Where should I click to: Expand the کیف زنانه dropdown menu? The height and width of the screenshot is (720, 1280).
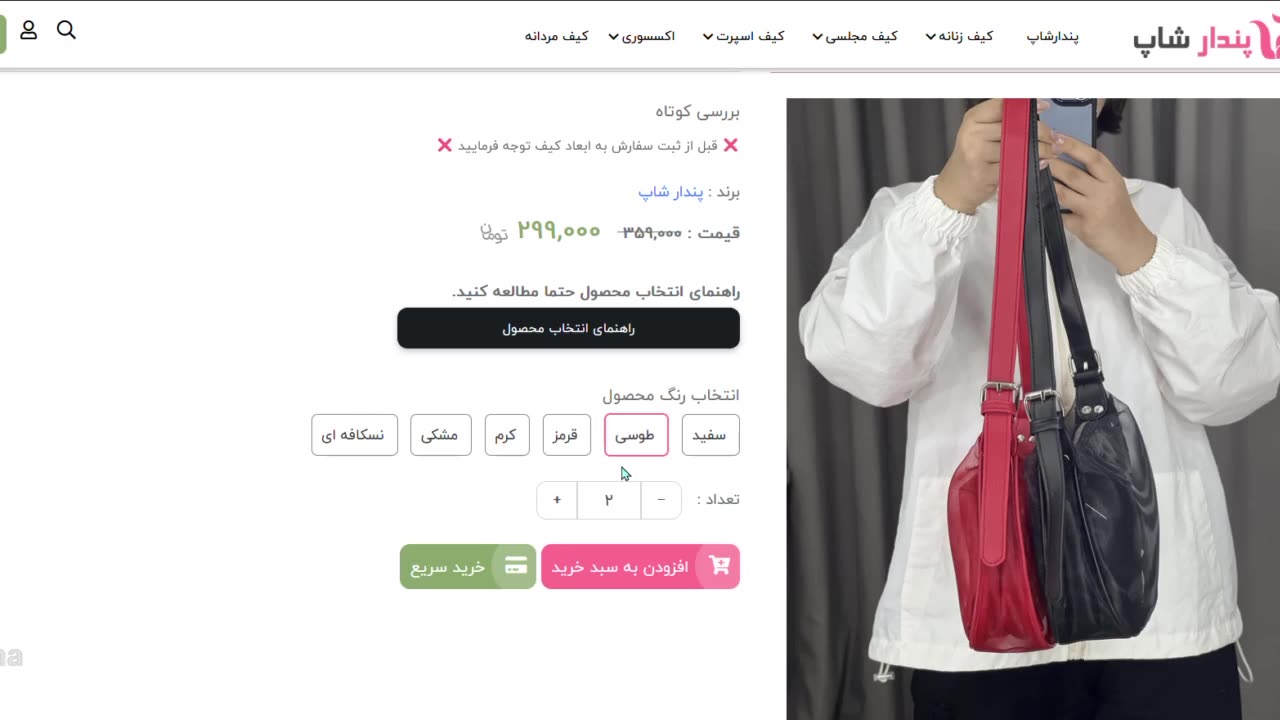pyautogui.click(x=959, y=36)
